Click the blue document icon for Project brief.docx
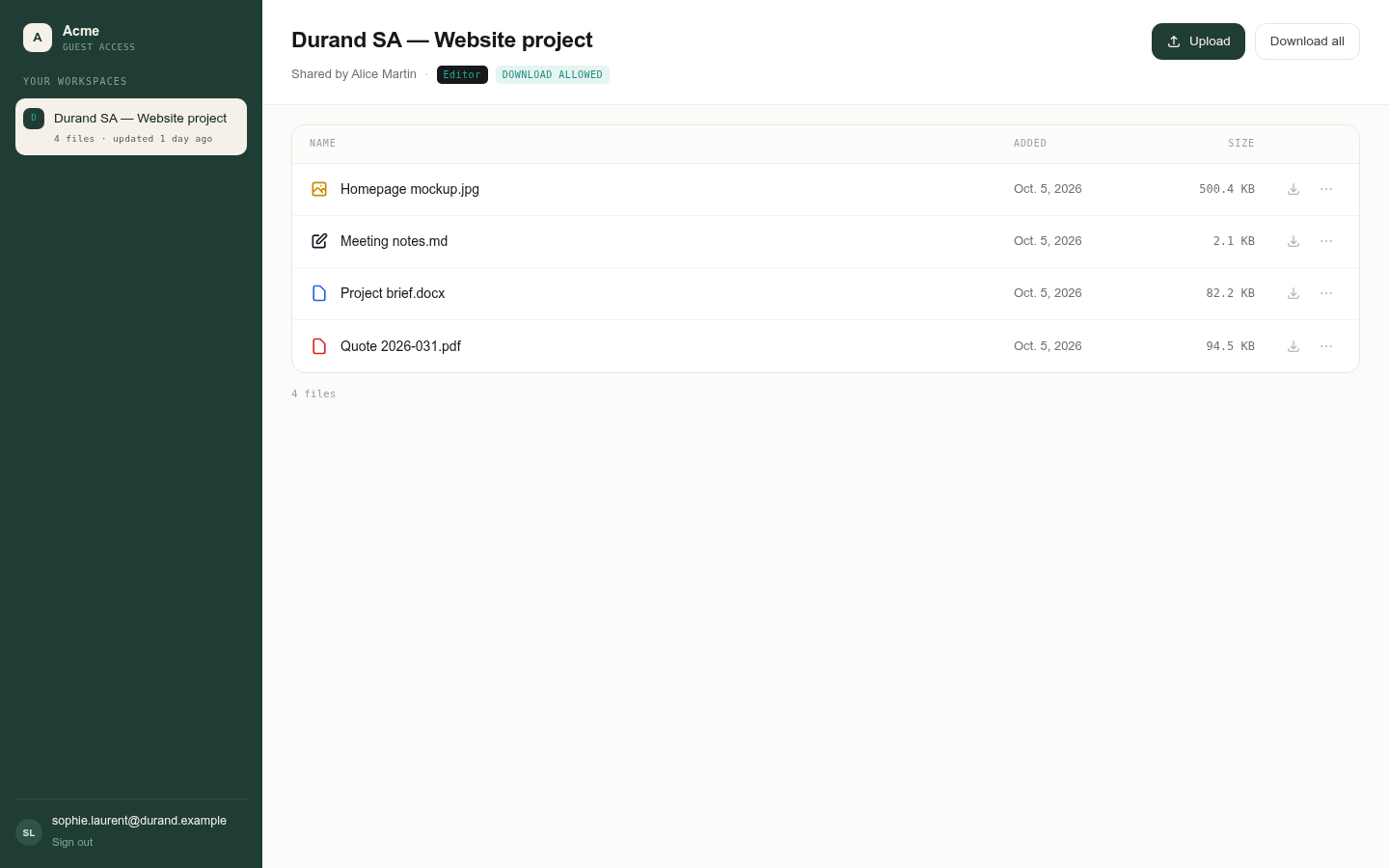 319,293
